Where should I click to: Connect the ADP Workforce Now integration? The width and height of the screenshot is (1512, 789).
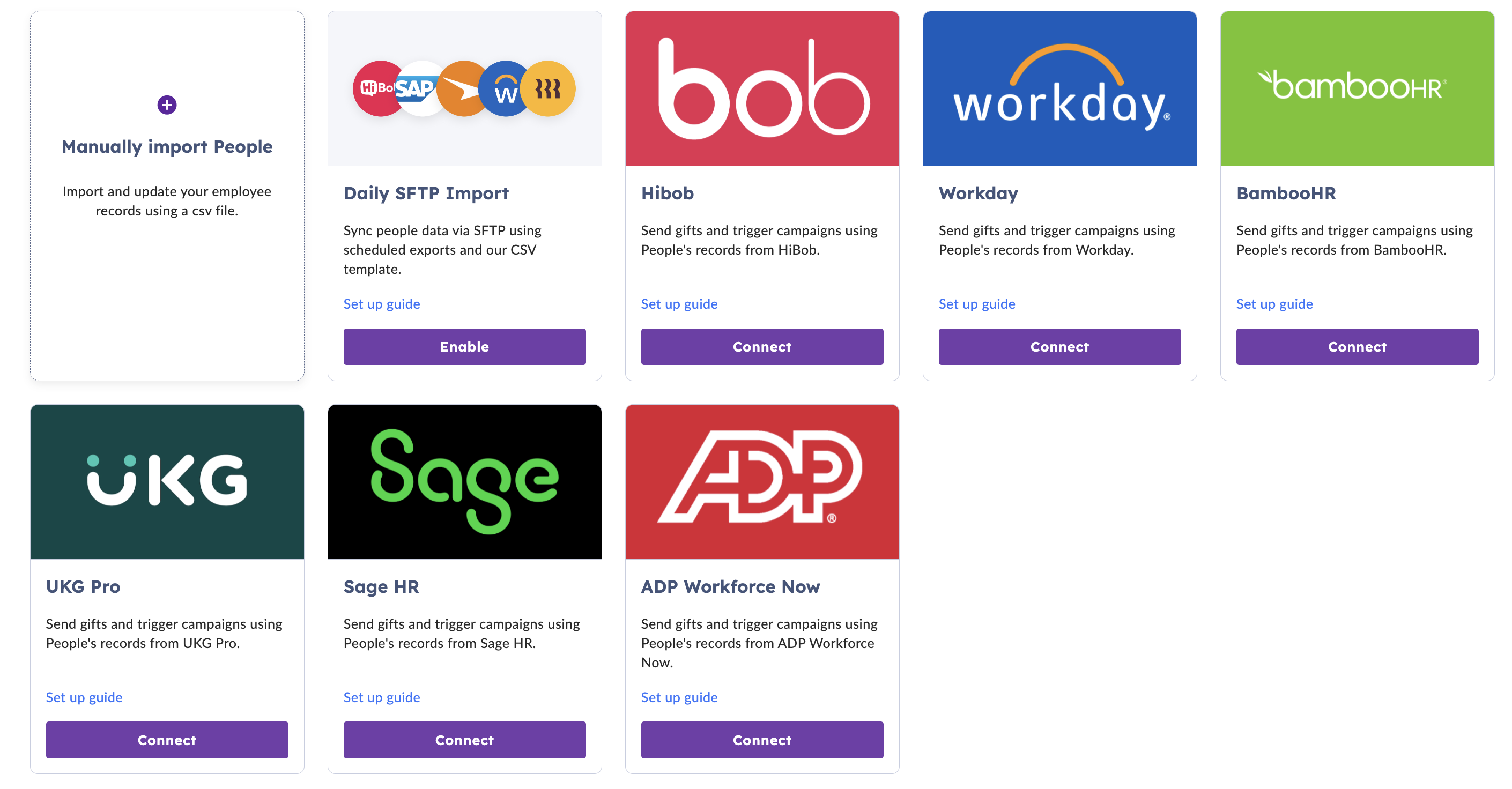(762, 740)
